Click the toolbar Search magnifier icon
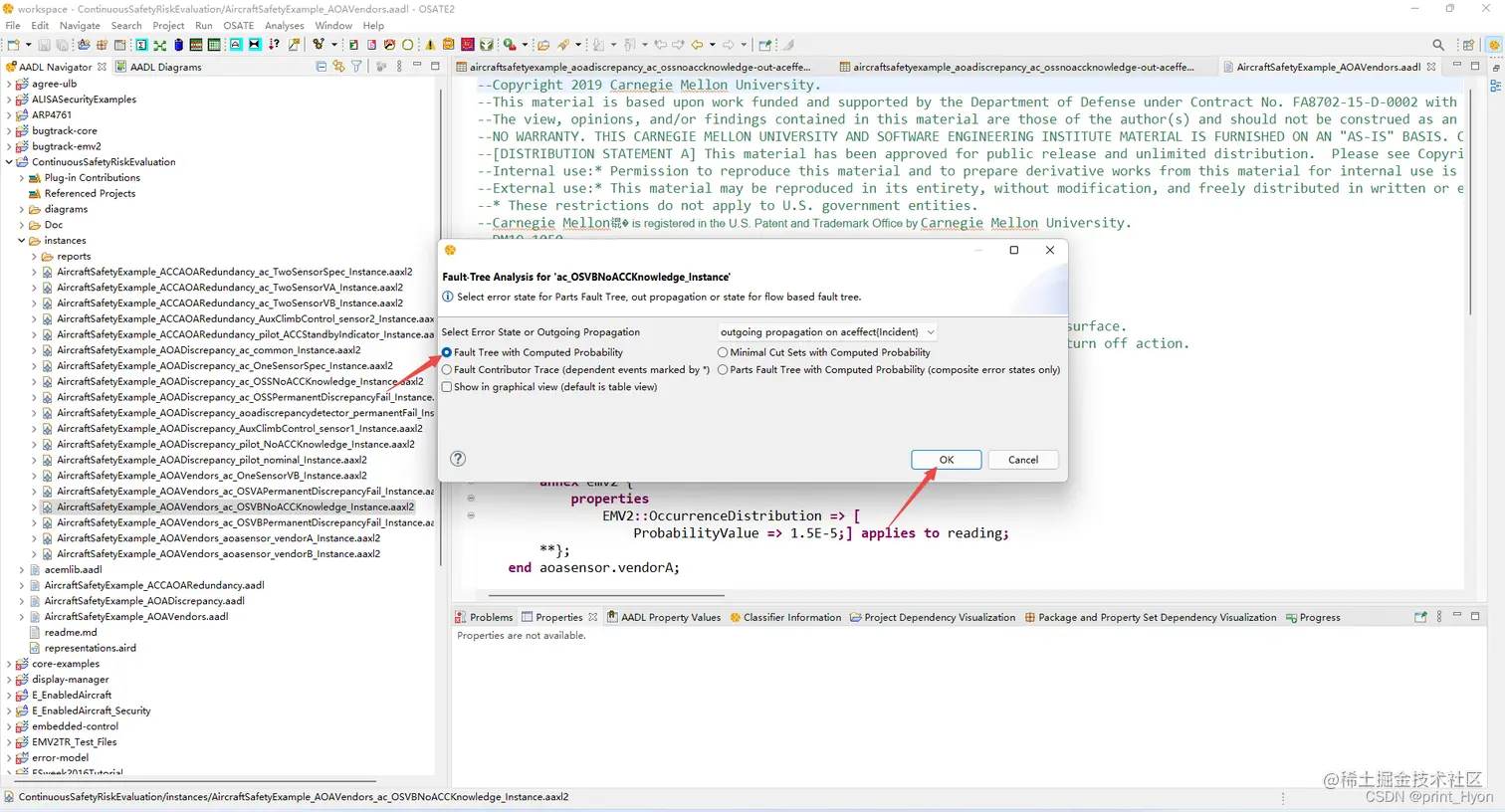The height and width of the screenshot is (812, 1505). tap(1438, 45)
